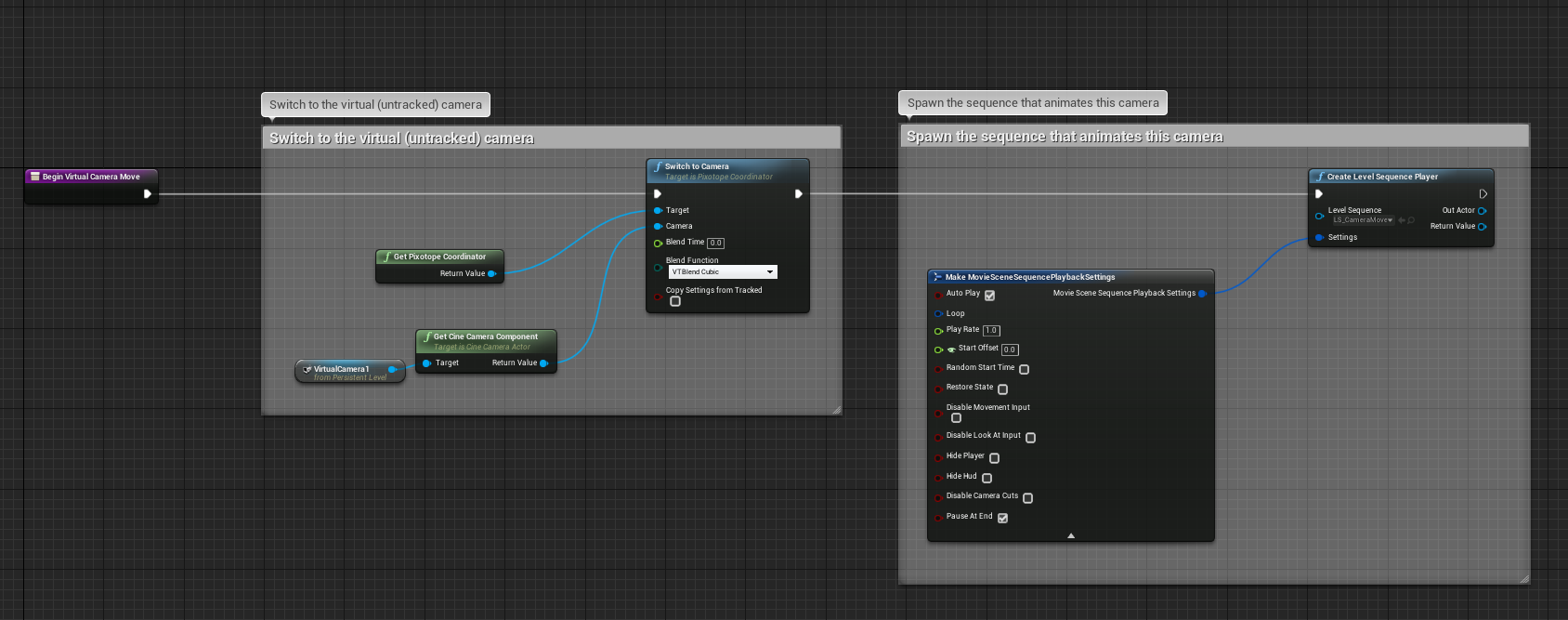Click the Movie Scene Sequence Playback Settings output pin
The image size is (1568, 620).
point(1202,294)
